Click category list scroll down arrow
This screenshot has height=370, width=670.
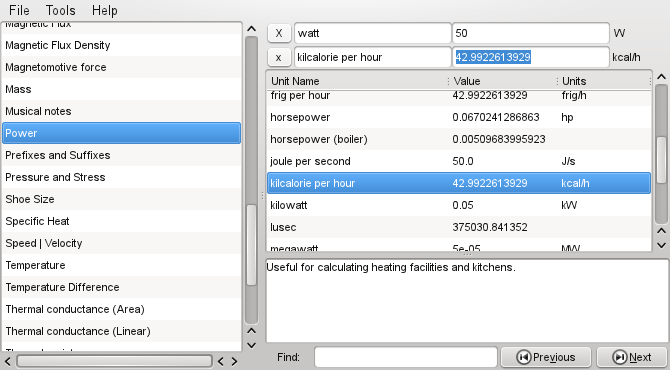(x=252, y=345)
